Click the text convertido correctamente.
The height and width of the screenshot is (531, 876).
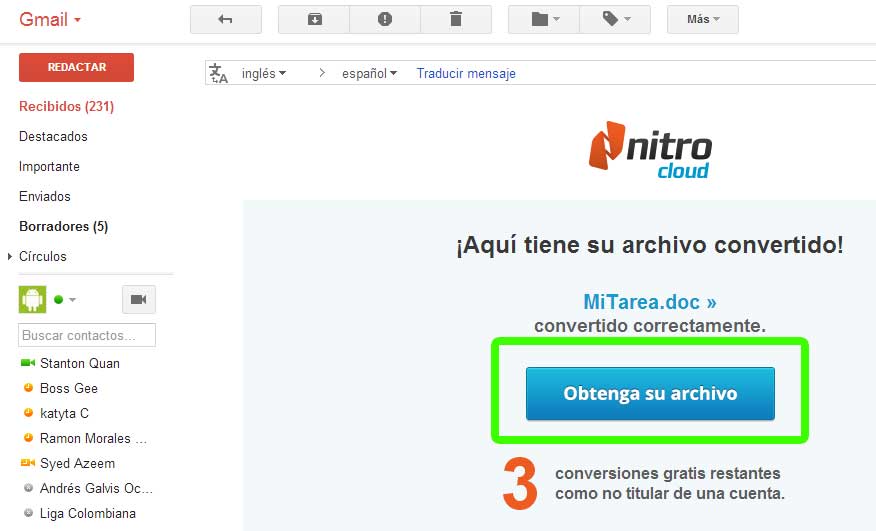[x=650, y=325]
